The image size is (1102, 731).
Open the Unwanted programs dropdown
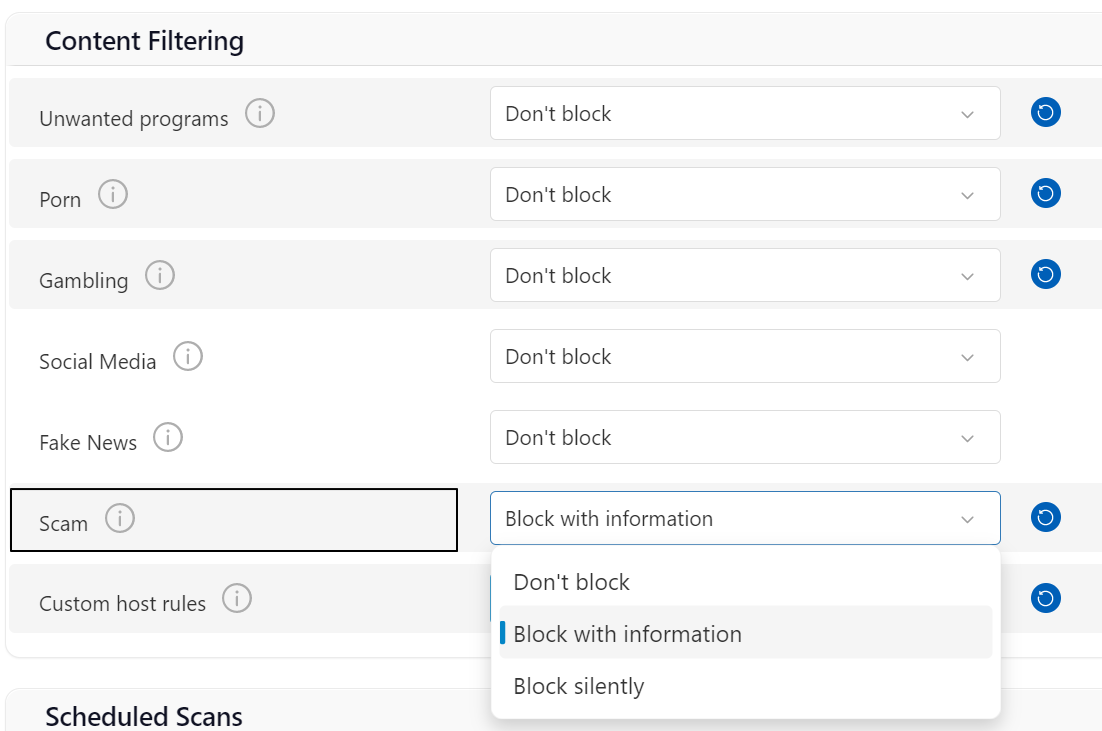click(745, 113)
